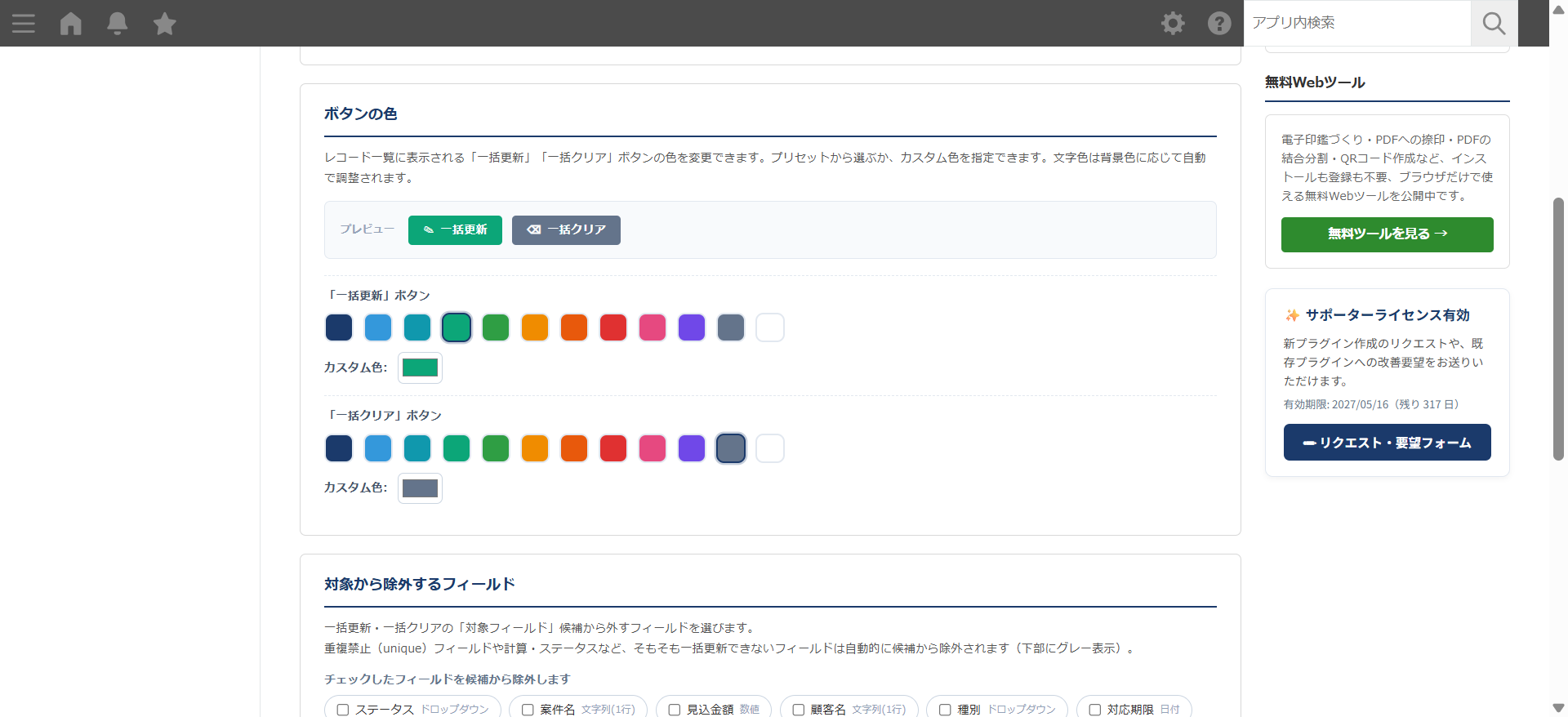Click the 対象から除外するフィールド heading
This screenshot has width=1568, height=717.
419,584
